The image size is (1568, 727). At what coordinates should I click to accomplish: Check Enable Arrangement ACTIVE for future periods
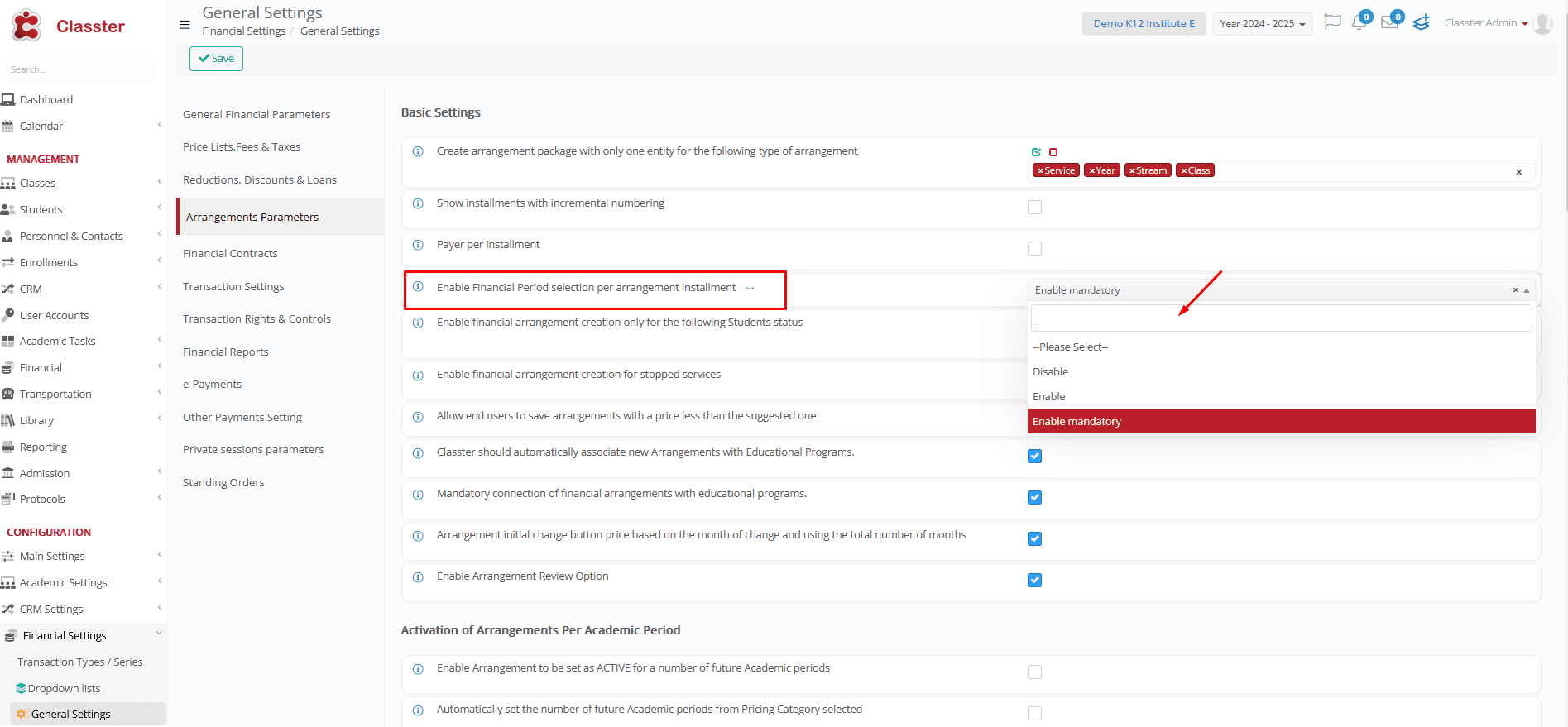(1034, 672)
